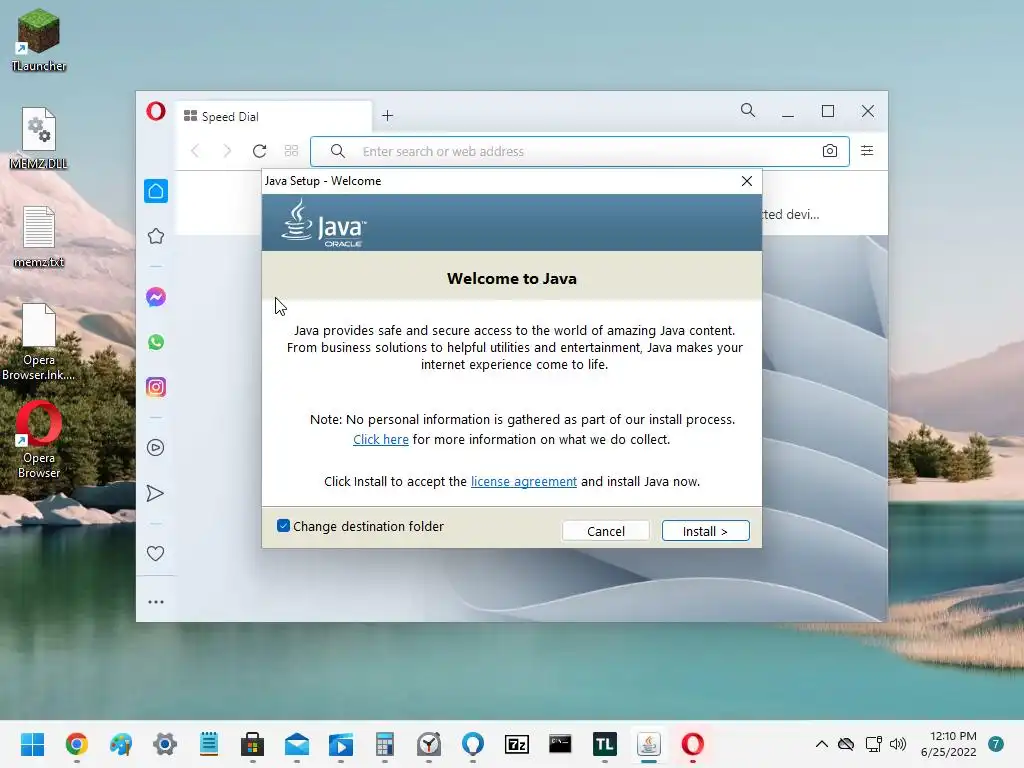Switch to Opera via taskbar icon
The image size is (1024, 768).
[x=692, y=744]
